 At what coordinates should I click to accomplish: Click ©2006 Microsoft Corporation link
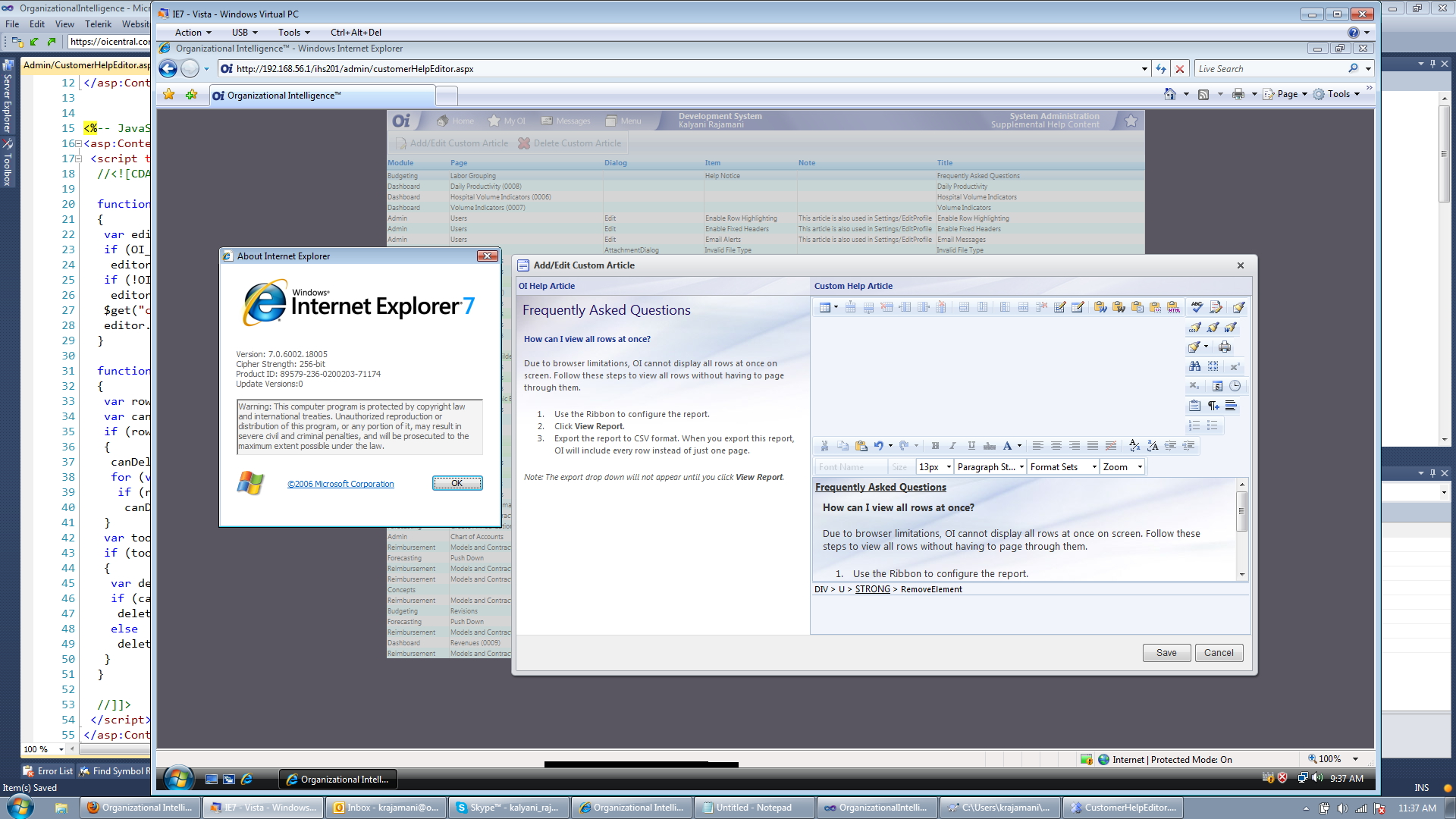pyautogui.click(x=340, y=484)
